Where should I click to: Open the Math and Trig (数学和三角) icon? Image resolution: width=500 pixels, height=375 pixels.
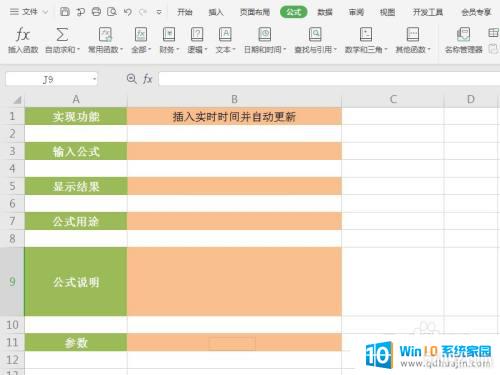[x=366, y=34]
